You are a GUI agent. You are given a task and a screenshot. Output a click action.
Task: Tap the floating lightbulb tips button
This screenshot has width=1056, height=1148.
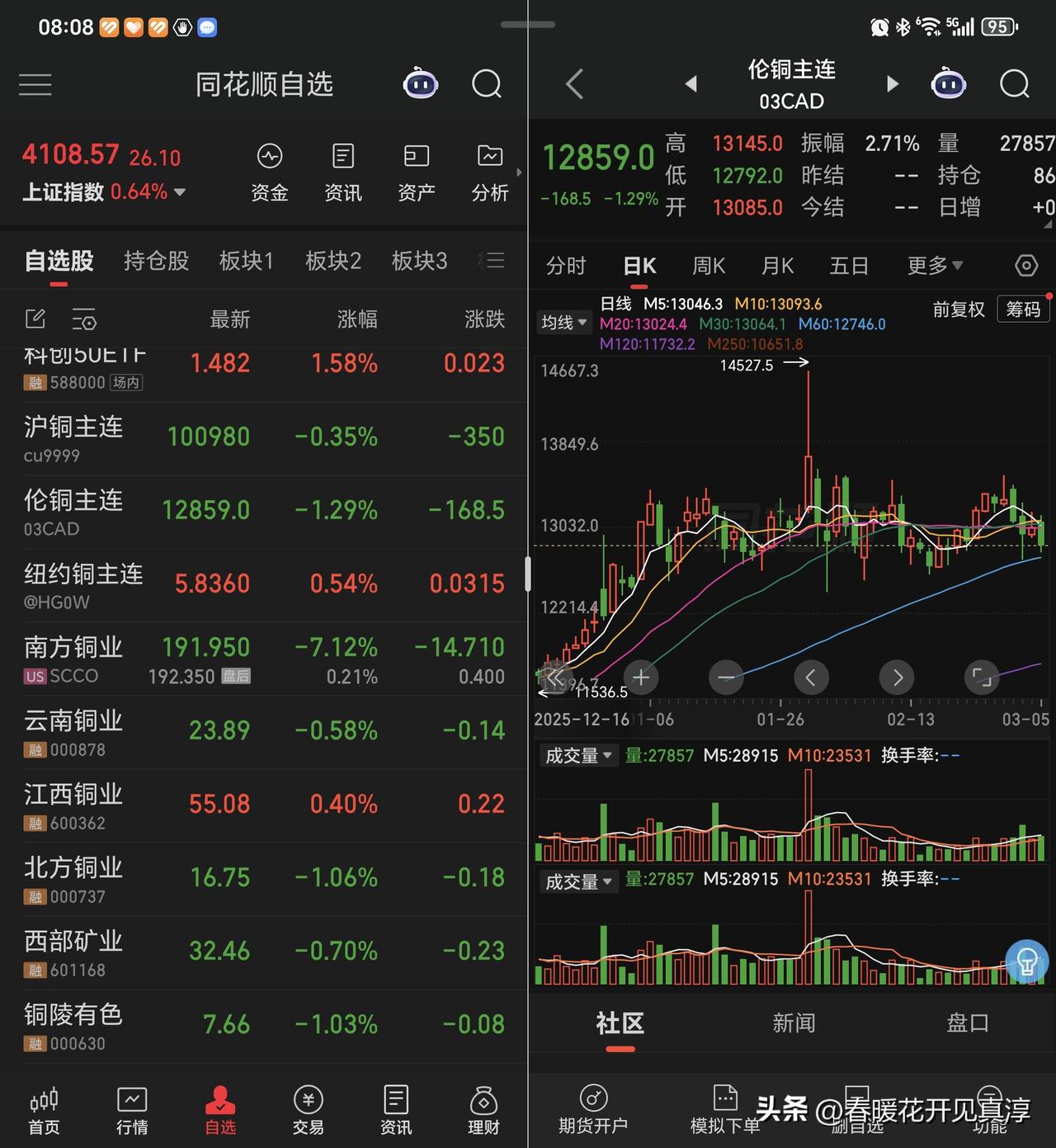[1027, 961]
